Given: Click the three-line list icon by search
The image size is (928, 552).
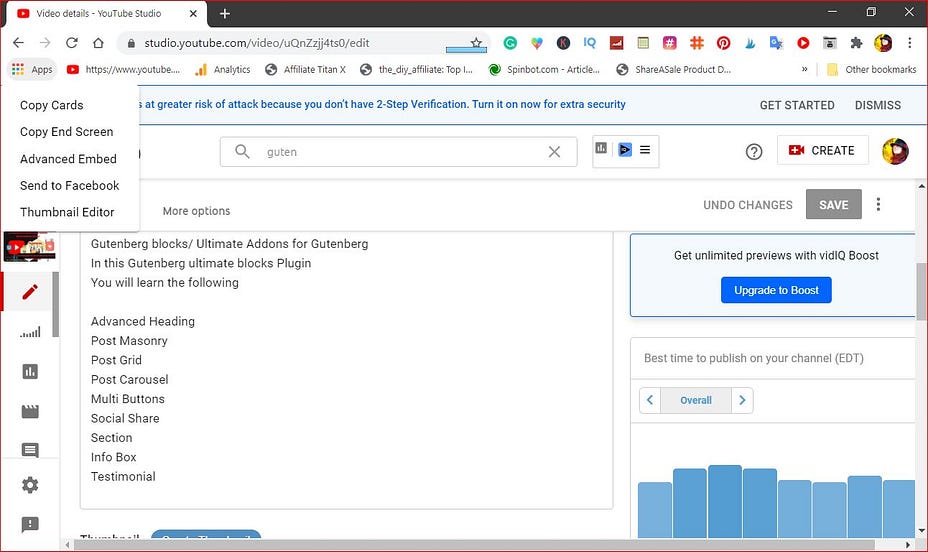Looking at the screenshot, I should point(645,150).
